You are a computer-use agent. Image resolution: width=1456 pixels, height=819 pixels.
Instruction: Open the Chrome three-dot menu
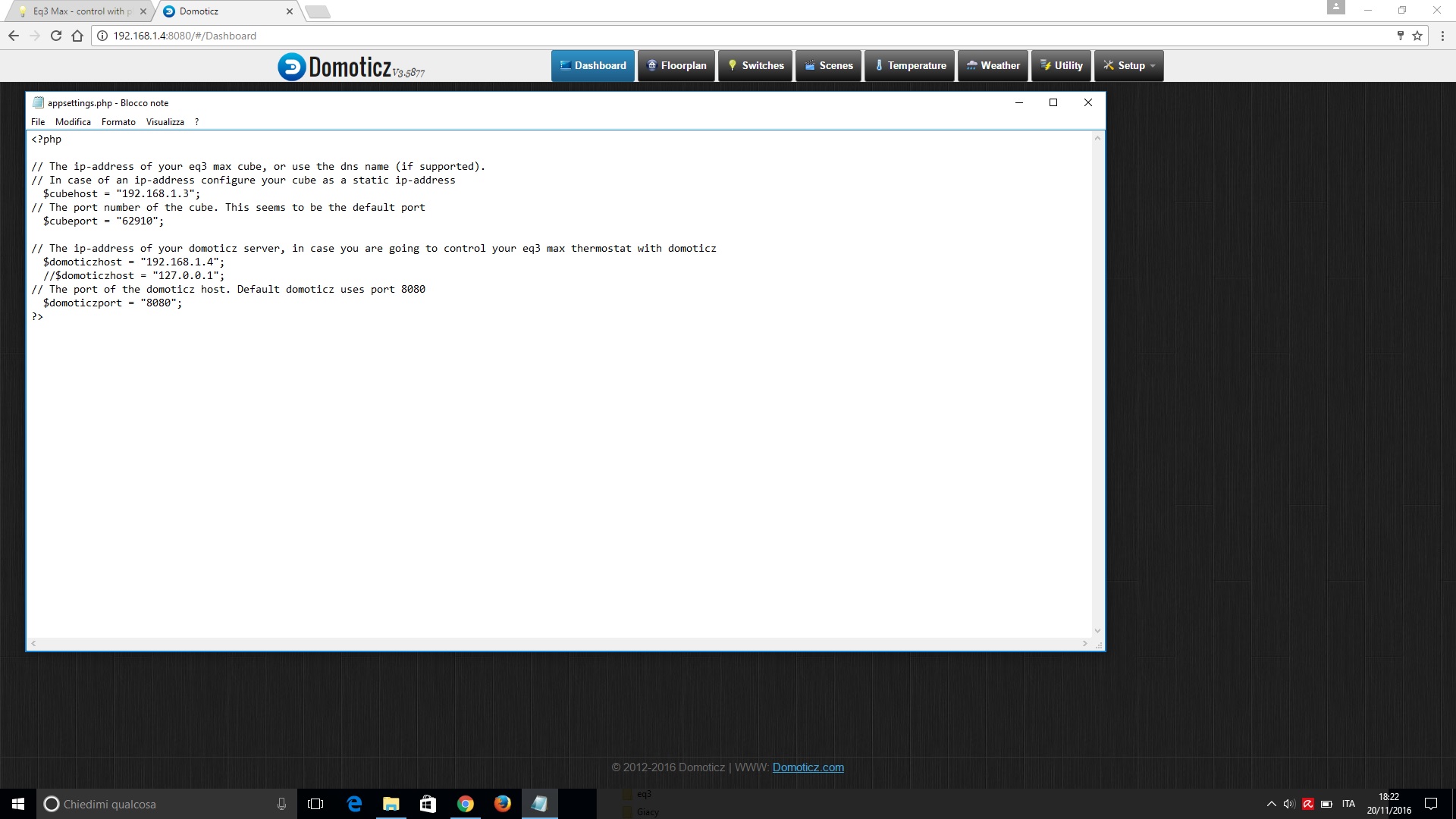click(1442, 36)
